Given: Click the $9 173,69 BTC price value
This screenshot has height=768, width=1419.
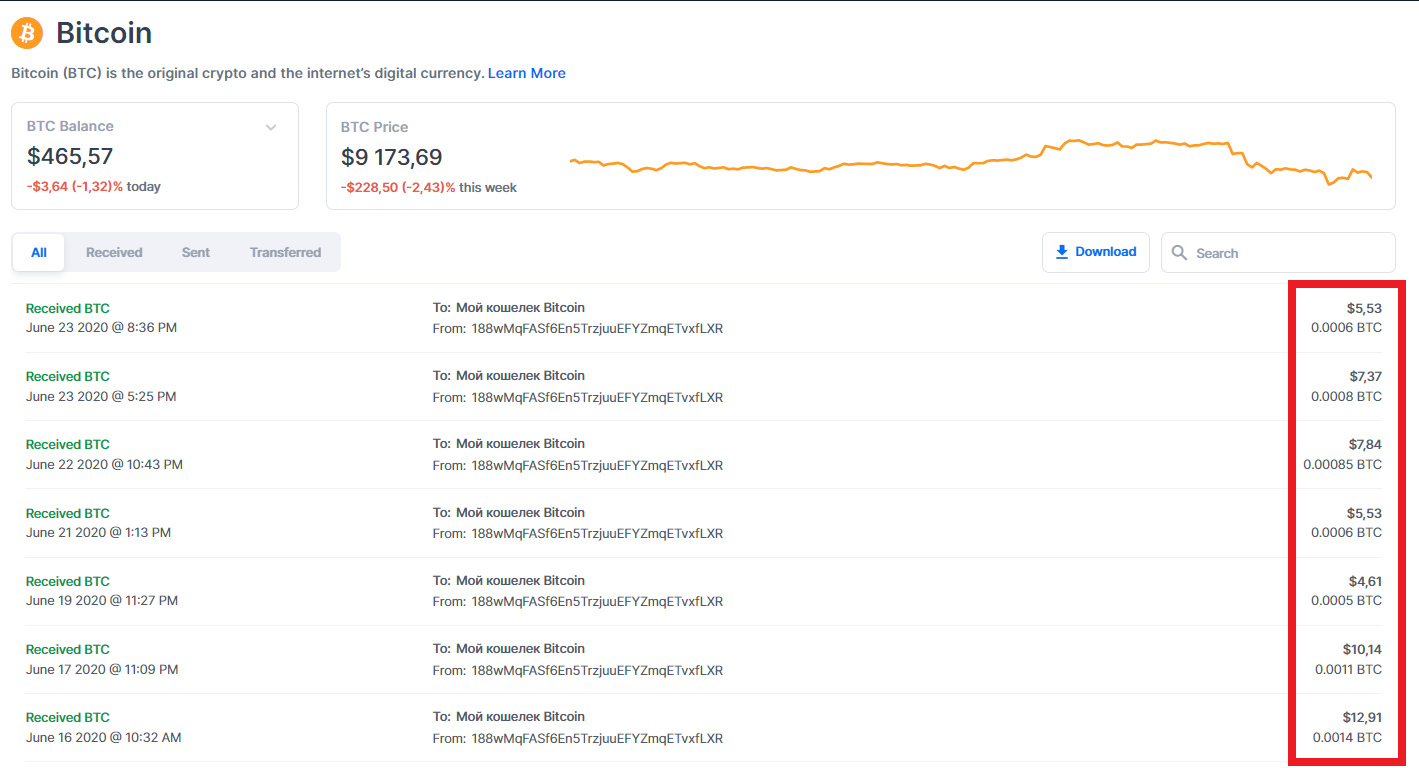Looking at the screenshot, I should coord(392,157).
